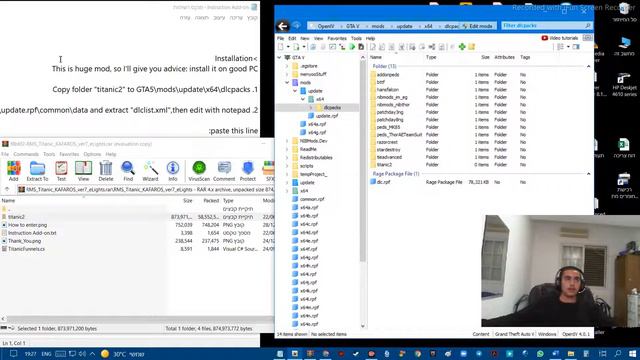Click Windows Start button on taskbar
Viewport: 640px width, 360px height.
(x=633, y=353)
